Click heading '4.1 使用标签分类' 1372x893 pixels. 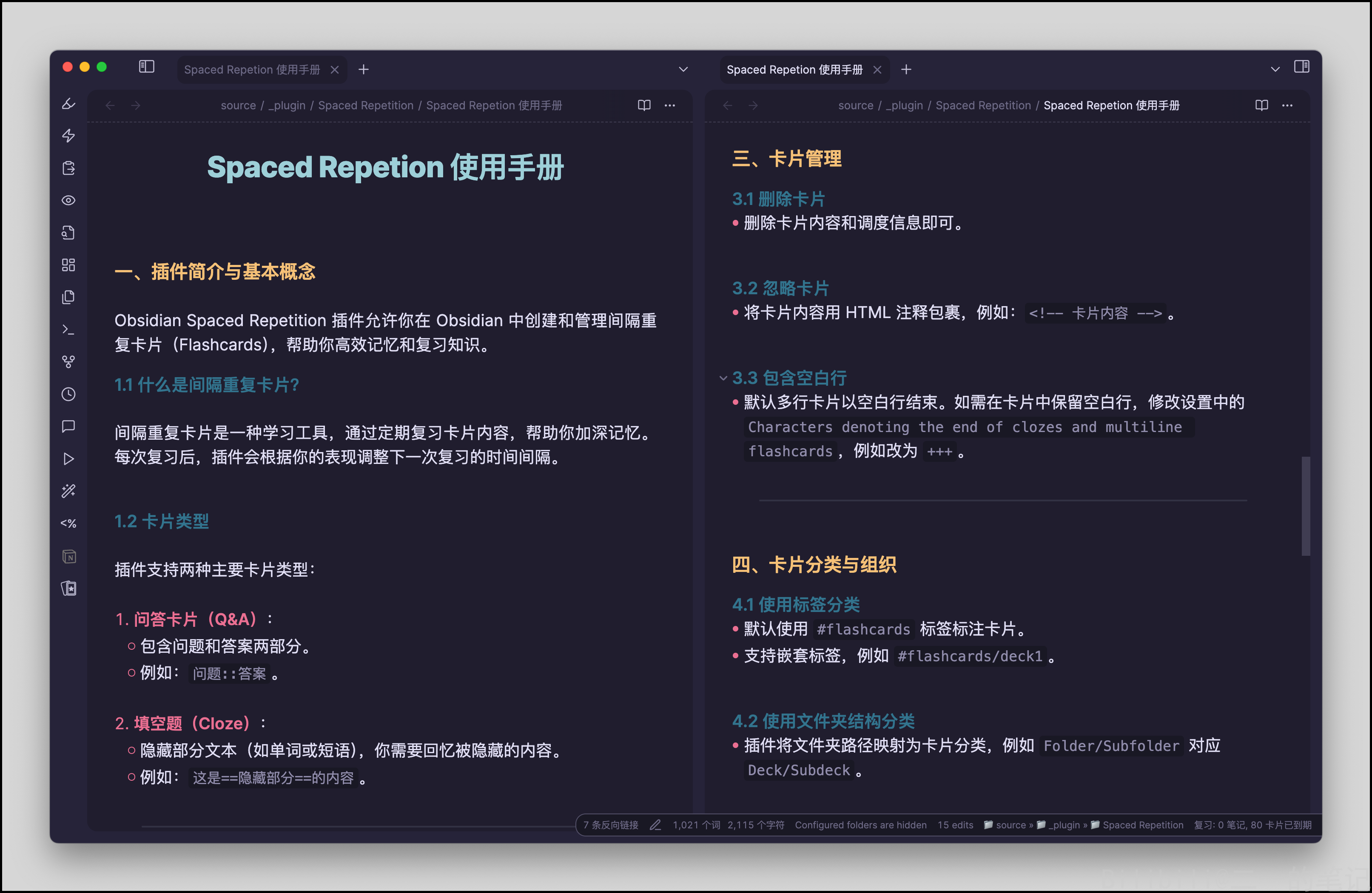pos(796,604)
